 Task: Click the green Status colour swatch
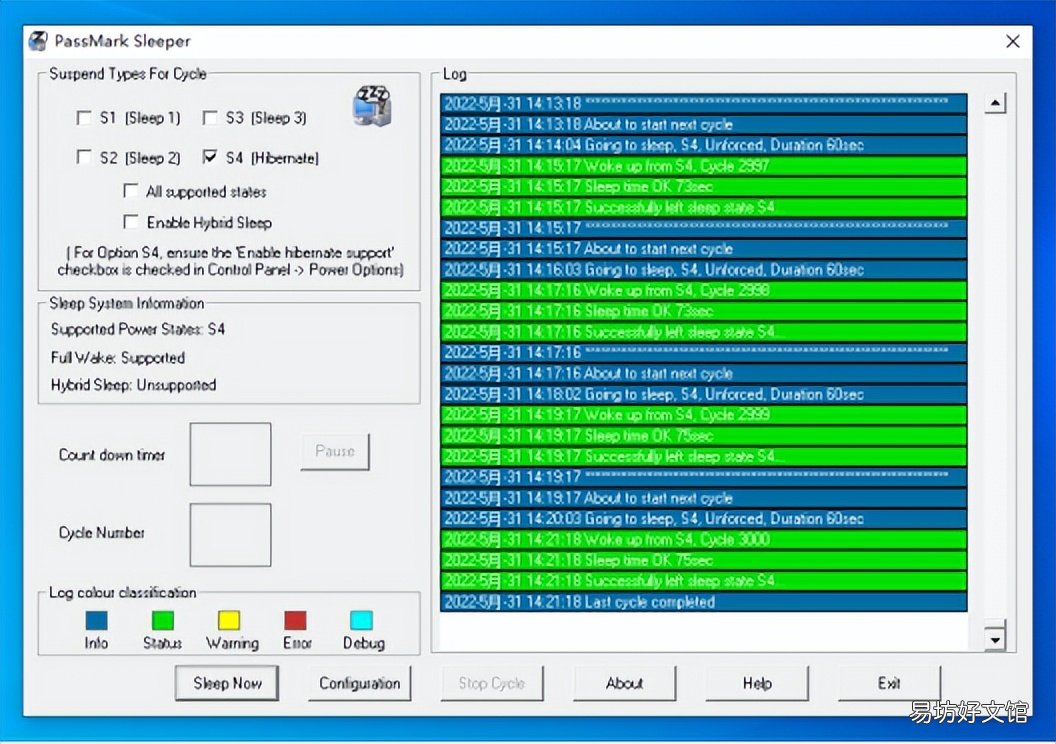162,620
